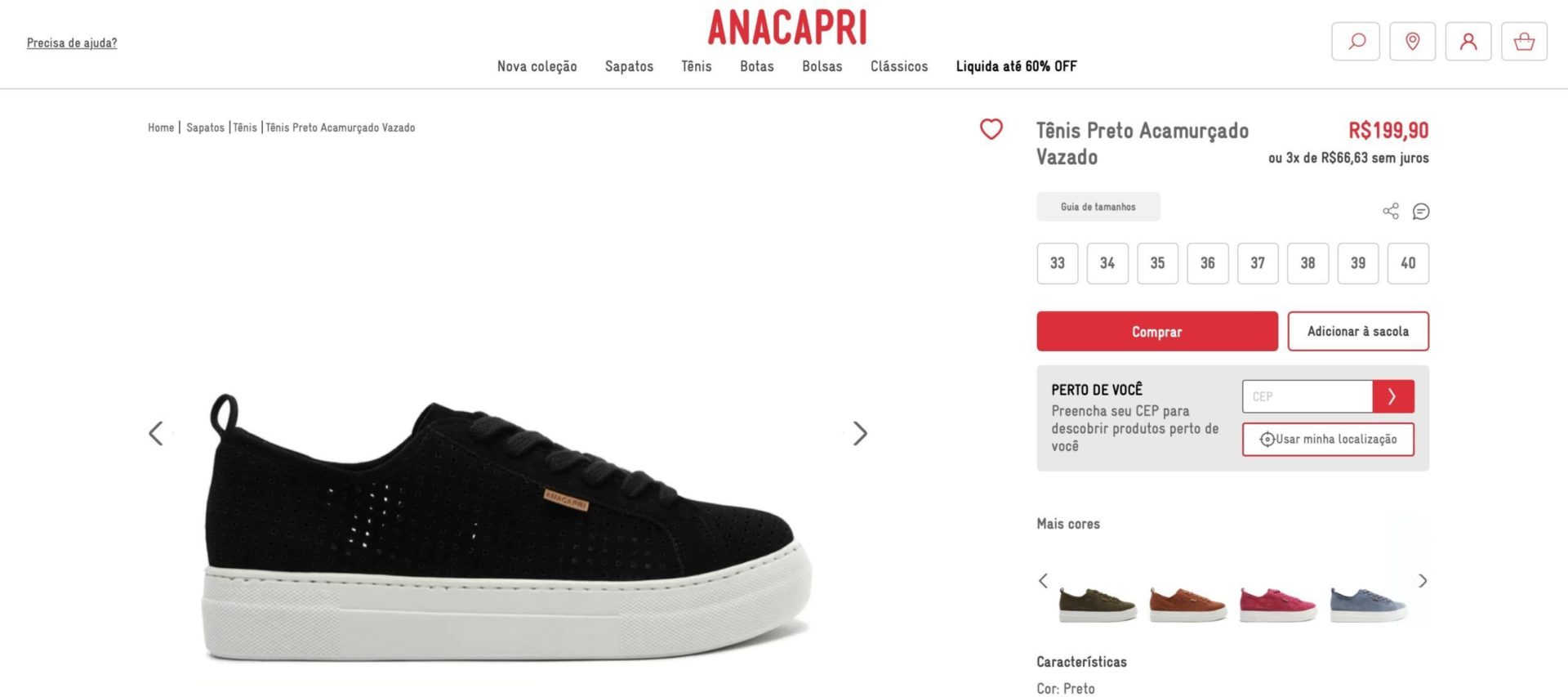Click Adicionar à sacola button
This screenshot has width=1568, height=697.
[x=1358, y=332]
